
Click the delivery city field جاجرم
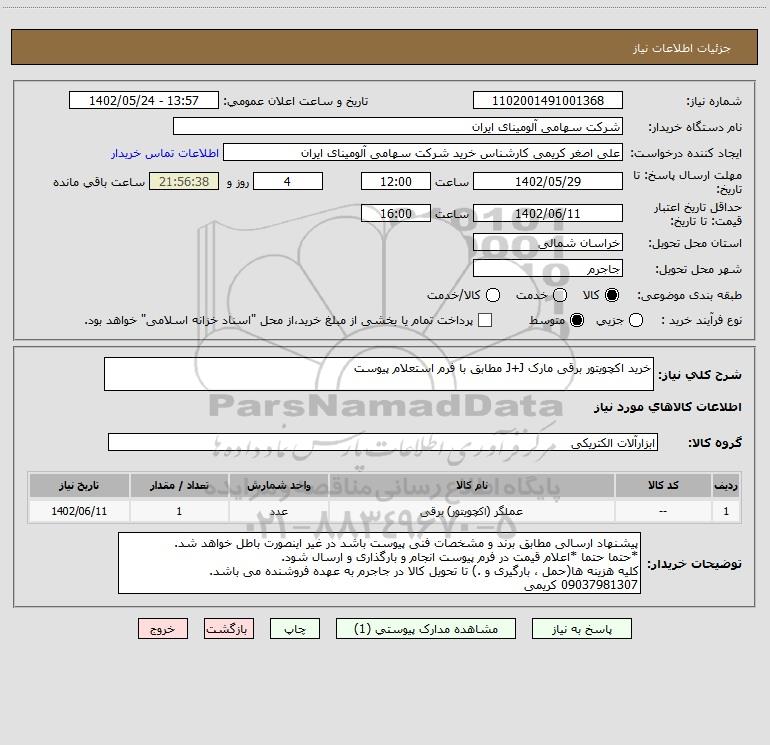548,269
